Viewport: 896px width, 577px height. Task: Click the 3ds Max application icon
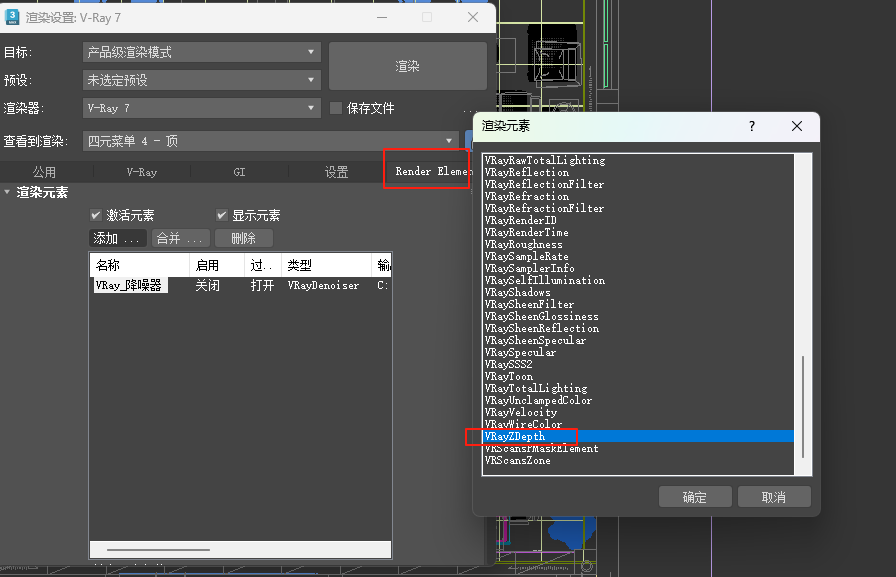pyautogui.click(x=14, y=17)
